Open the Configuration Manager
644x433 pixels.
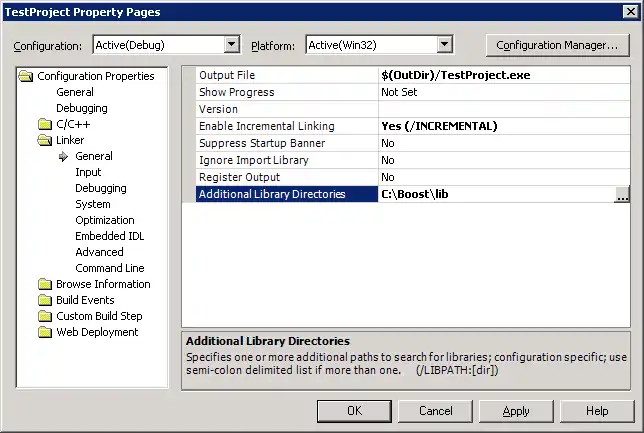(557, 45)
